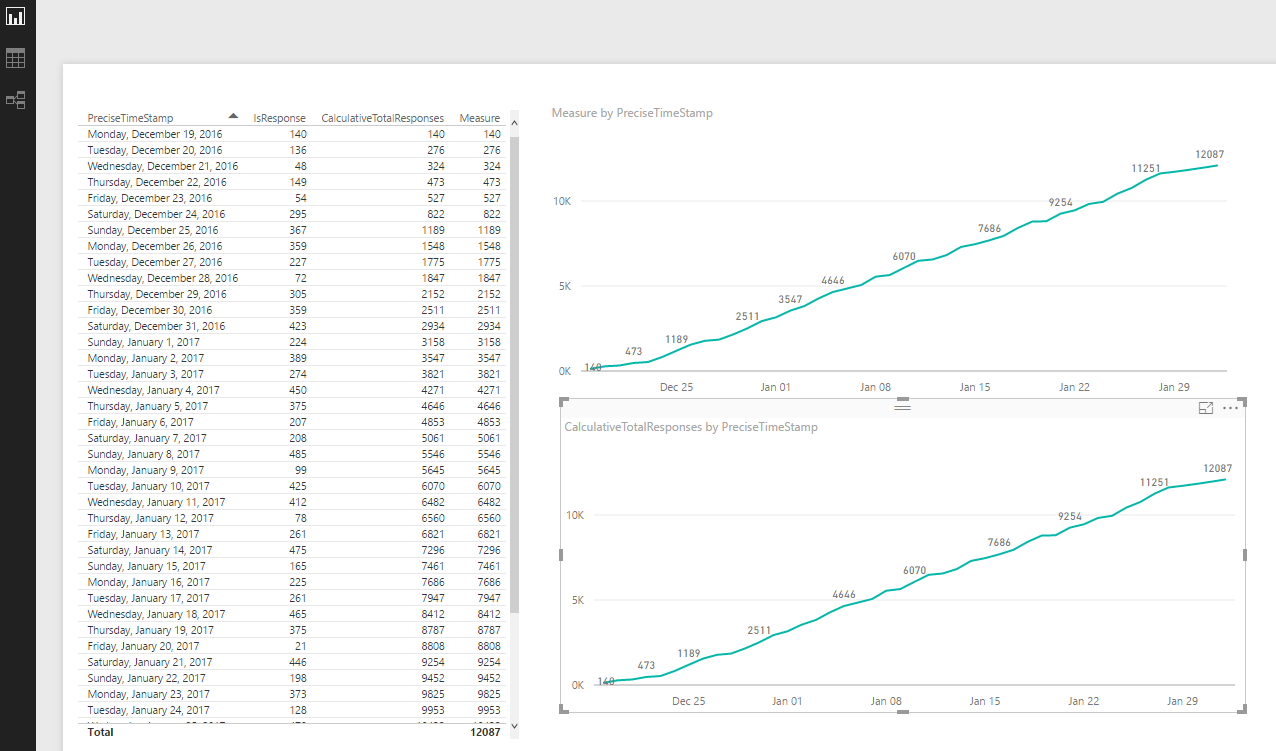Sort by IsResponse column header
Viewport: 1276px width, 751px height.
[x=279, y=118]
